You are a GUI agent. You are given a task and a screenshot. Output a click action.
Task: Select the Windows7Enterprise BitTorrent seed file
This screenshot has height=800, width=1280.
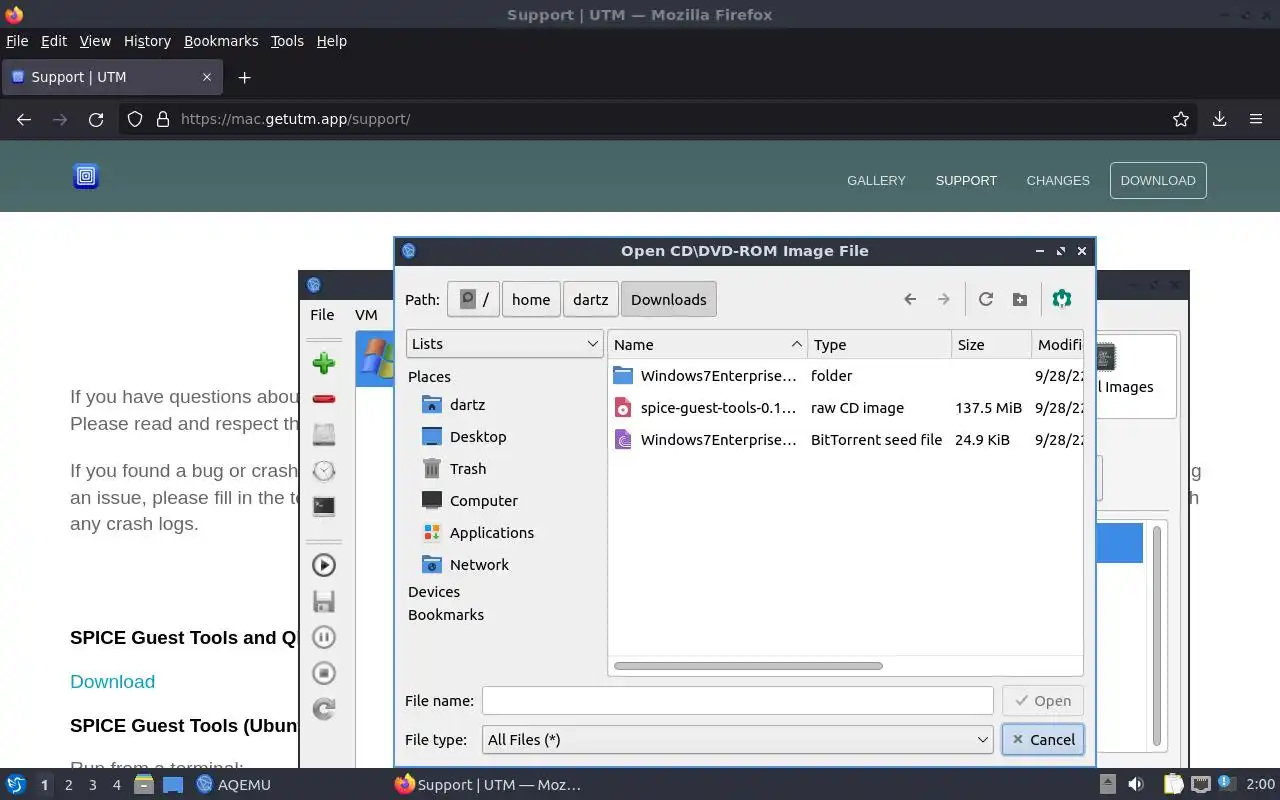click(845, 440)
